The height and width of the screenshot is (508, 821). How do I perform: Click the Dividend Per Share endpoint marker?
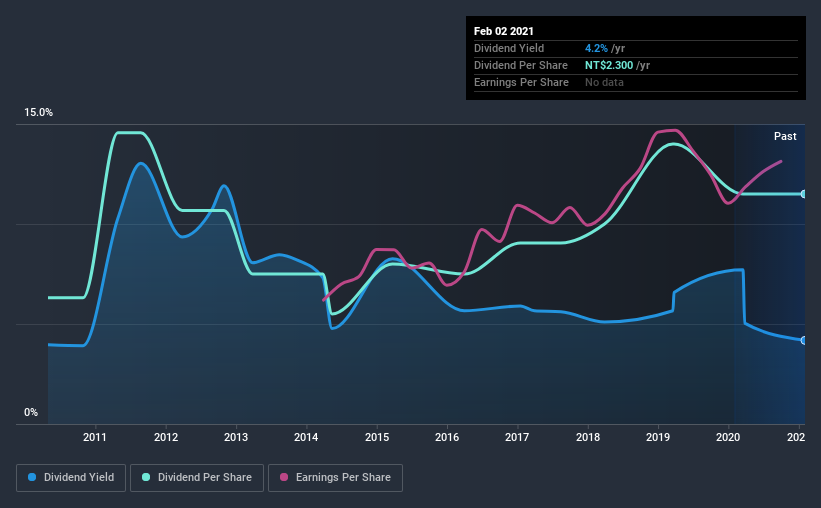pyautogui.click(x=803, y=194)
